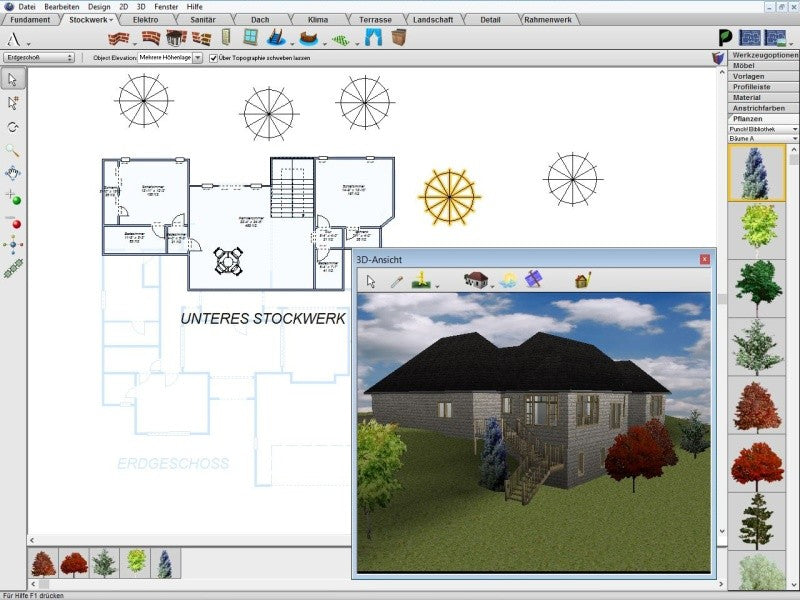Image resolution: width=800 pixels, height=600 pixels.
Task: Select the highlighted orange tree symbol on plan
Action: pos(449,196)
